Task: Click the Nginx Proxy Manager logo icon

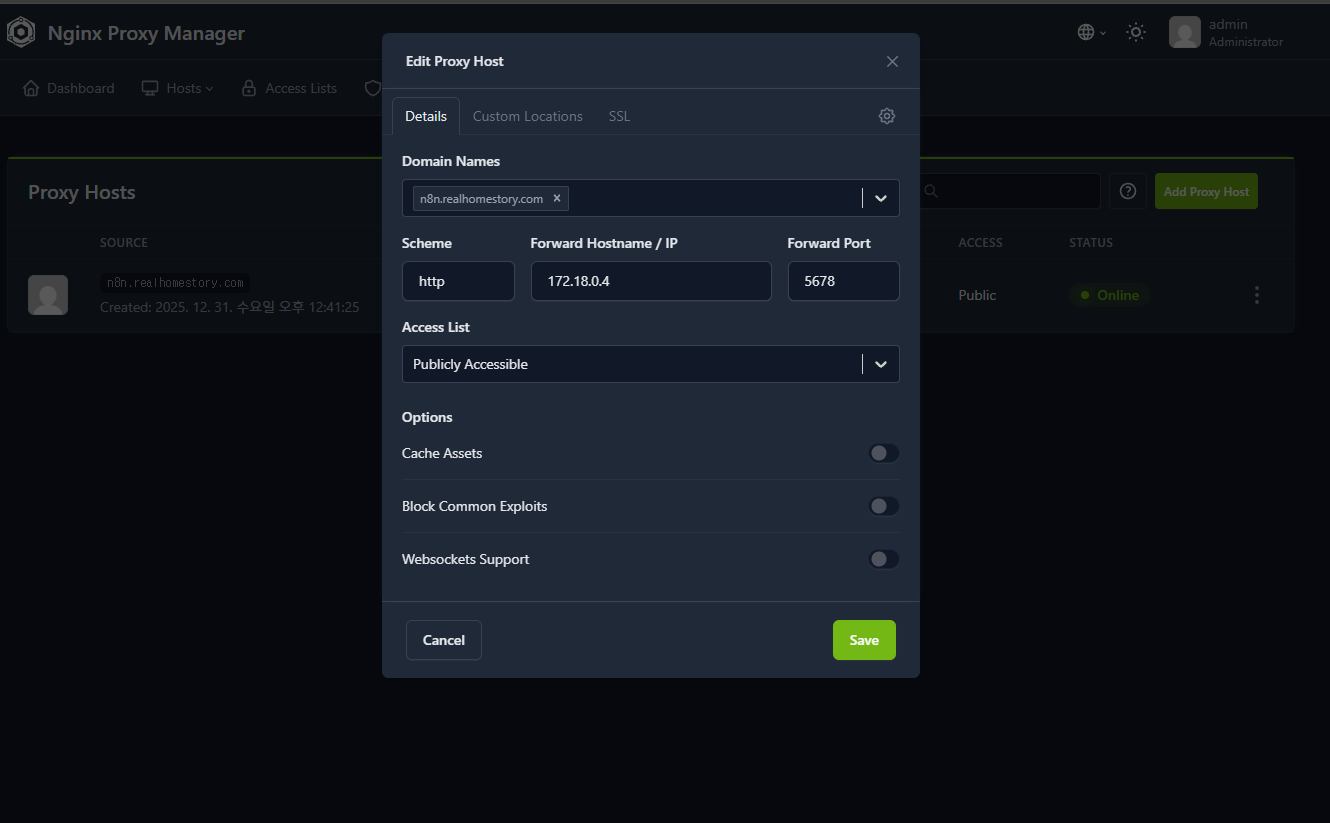Action: 21,33
